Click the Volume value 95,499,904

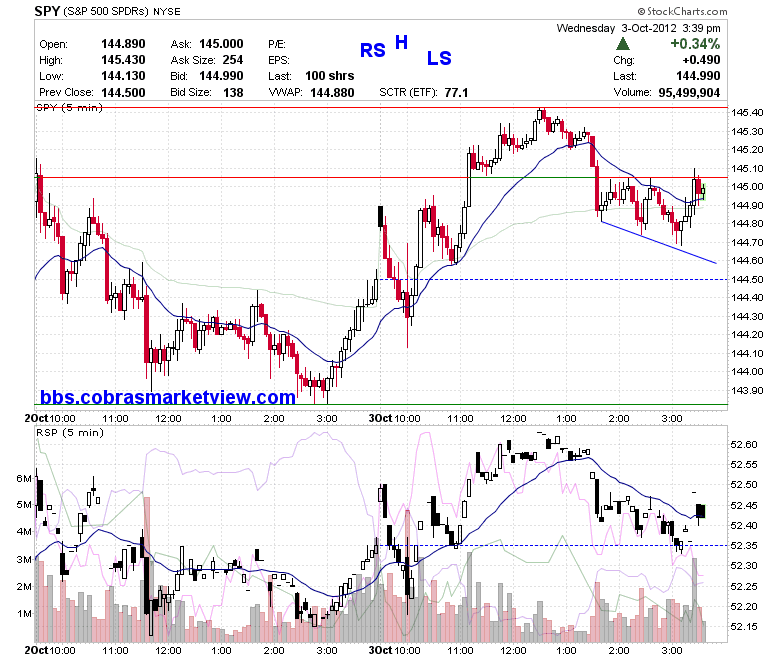click(689, 93)
